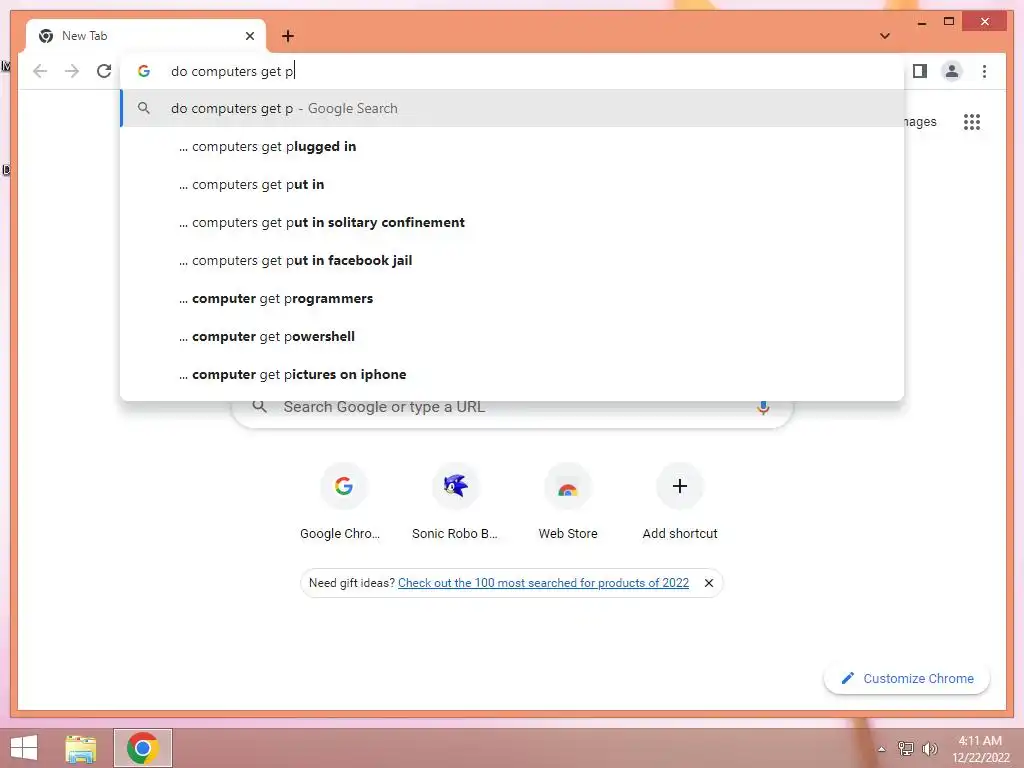This screenshot has height=768, width=1024.
Task: Select the 'put in facebook jail' suggestion
Action: (512, 260)
